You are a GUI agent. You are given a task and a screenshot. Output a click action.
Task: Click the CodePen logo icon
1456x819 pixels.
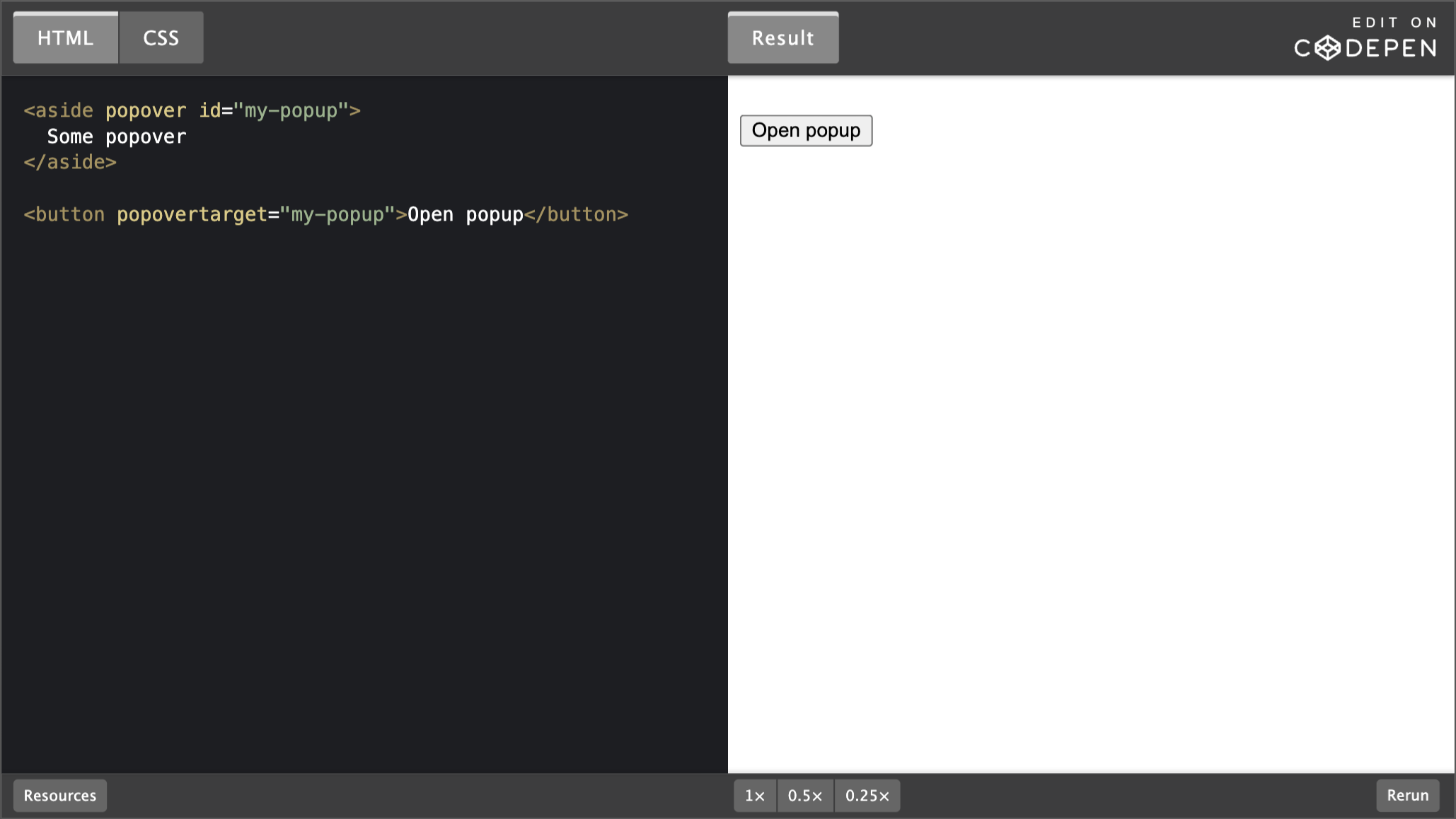(x=1327, y=48)
